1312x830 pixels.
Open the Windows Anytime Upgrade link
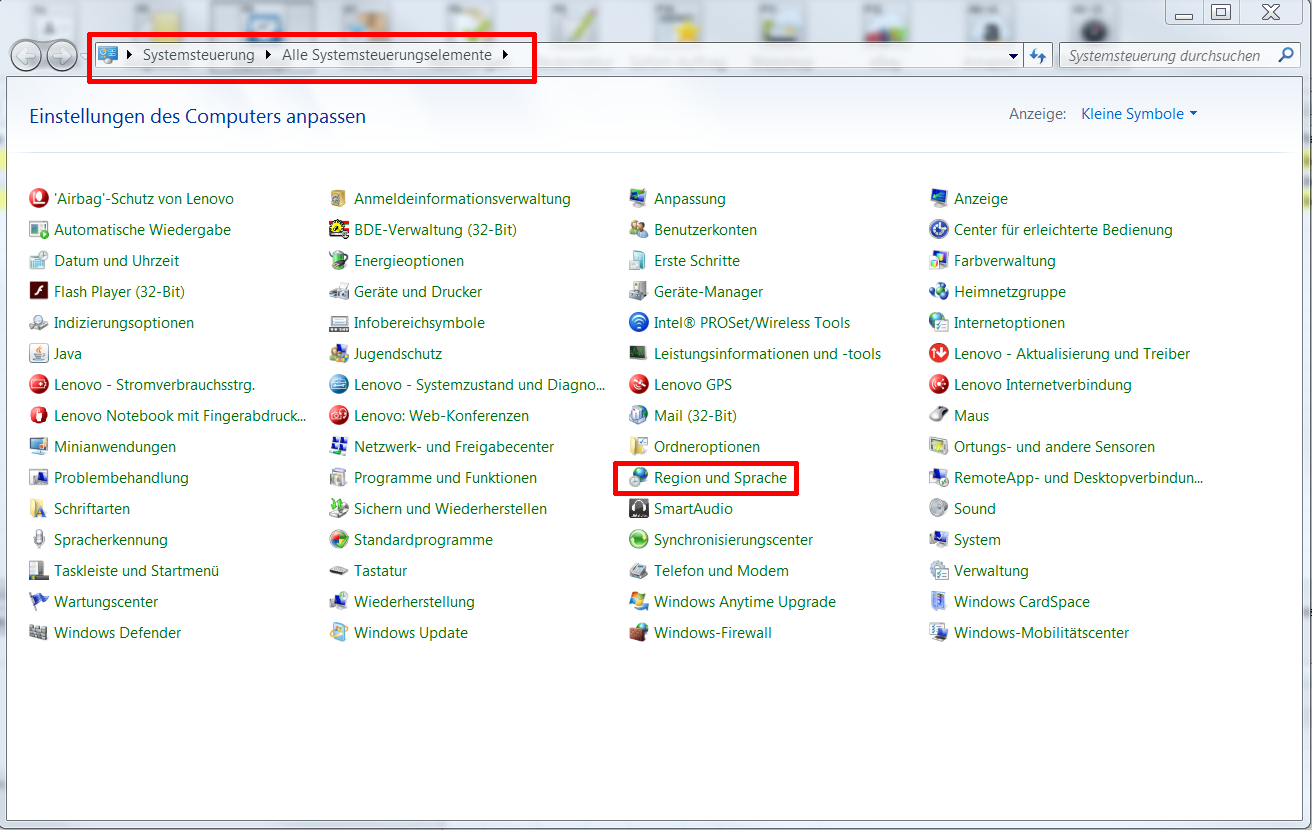point(744,601)
